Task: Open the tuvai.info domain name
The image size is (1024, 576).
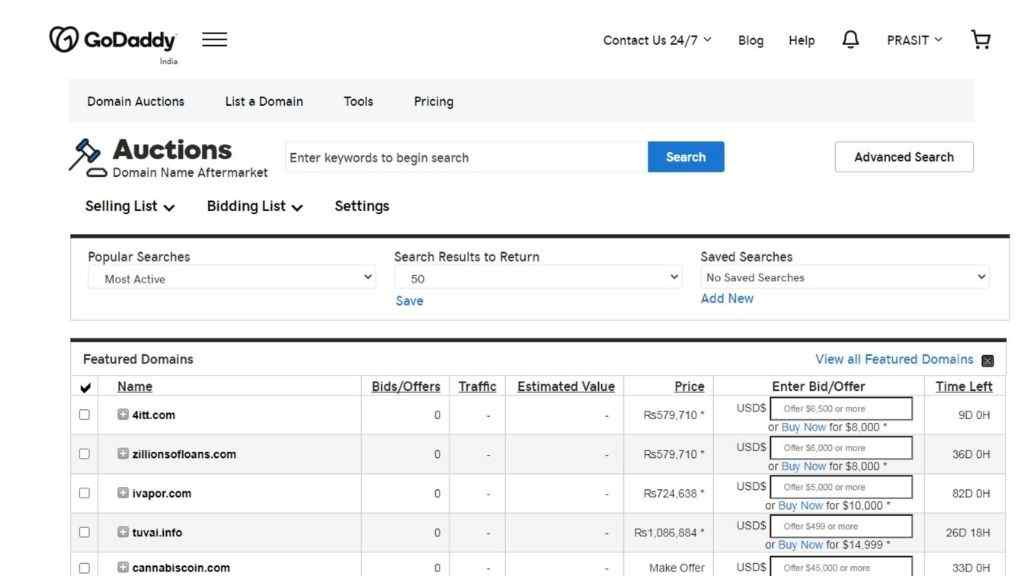Action: point(157,532)
